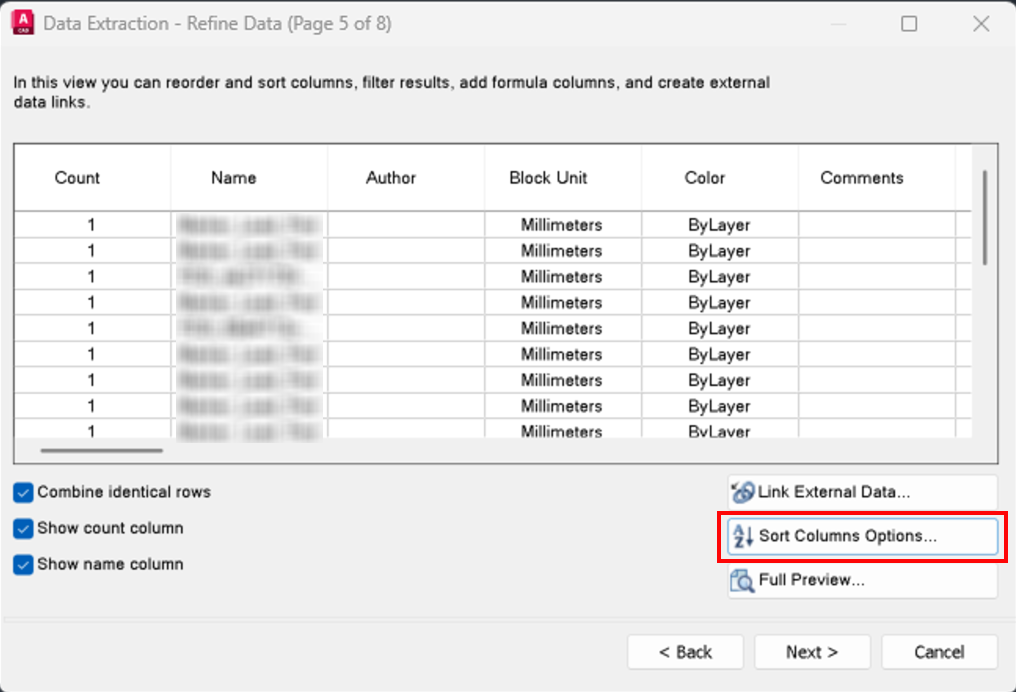Toggle Show name column off

click(x=22, y=564)
